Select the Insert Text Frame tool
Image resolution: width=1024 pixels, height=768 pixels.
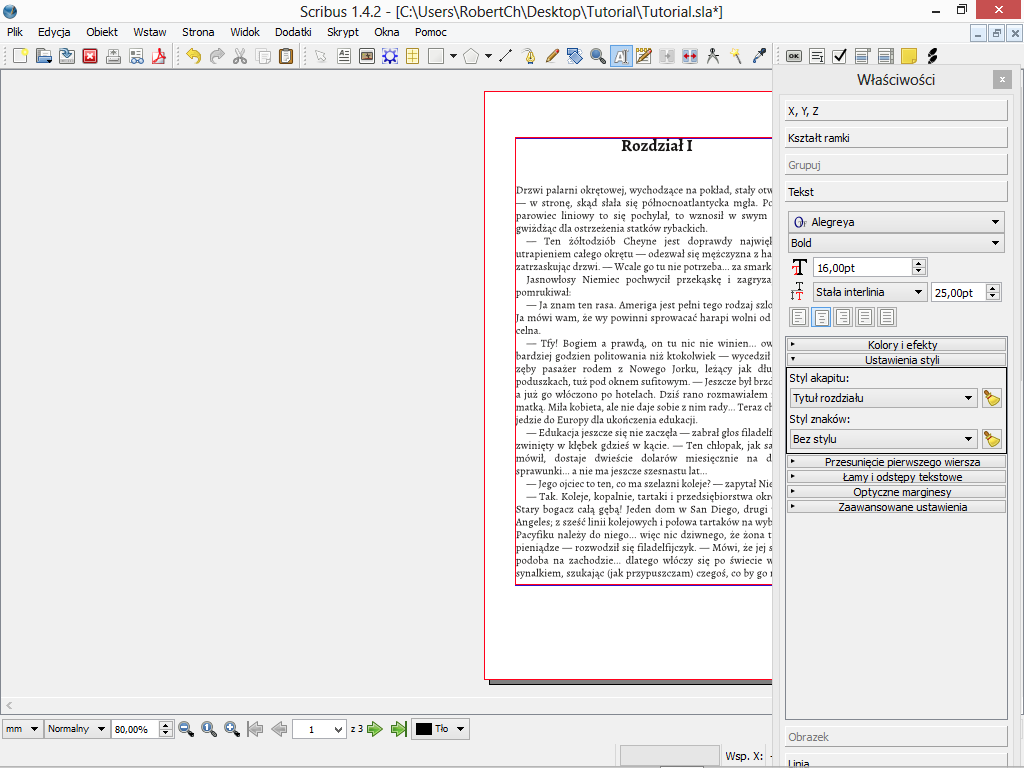coord(344,56)
